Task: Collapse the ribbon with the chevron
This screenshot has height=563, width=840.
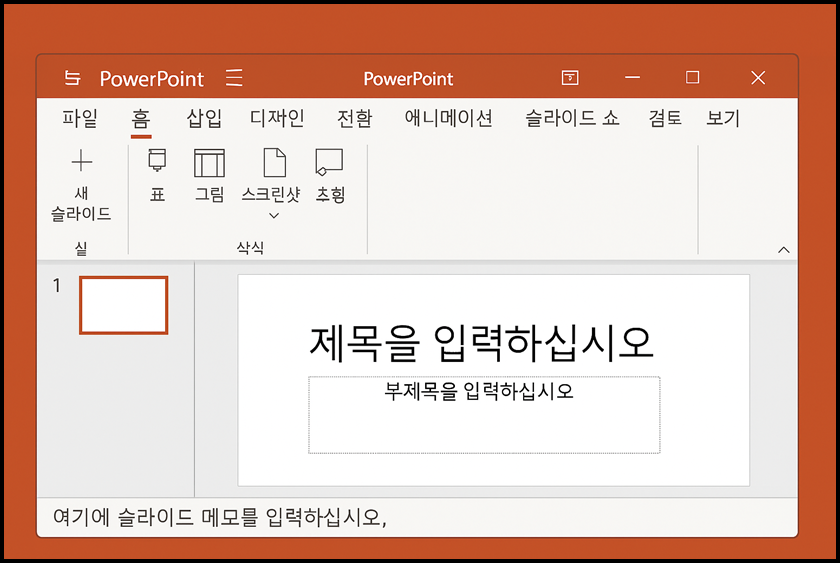Action: pos(784,250)
